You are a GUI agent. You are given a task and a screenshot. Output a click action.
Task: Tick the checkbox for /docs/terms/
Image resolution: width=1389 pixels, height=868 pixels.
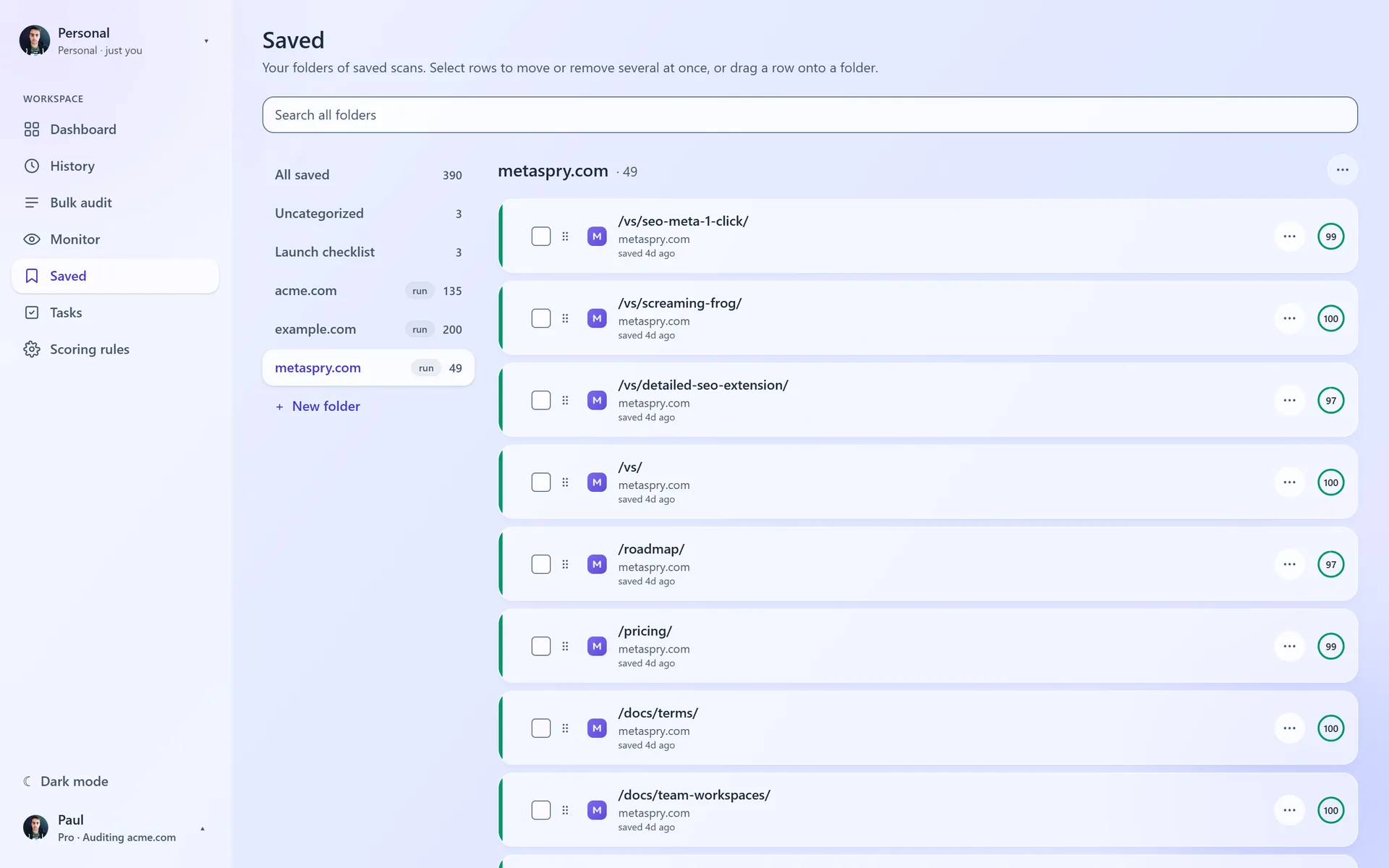click(x=541, y=728)
